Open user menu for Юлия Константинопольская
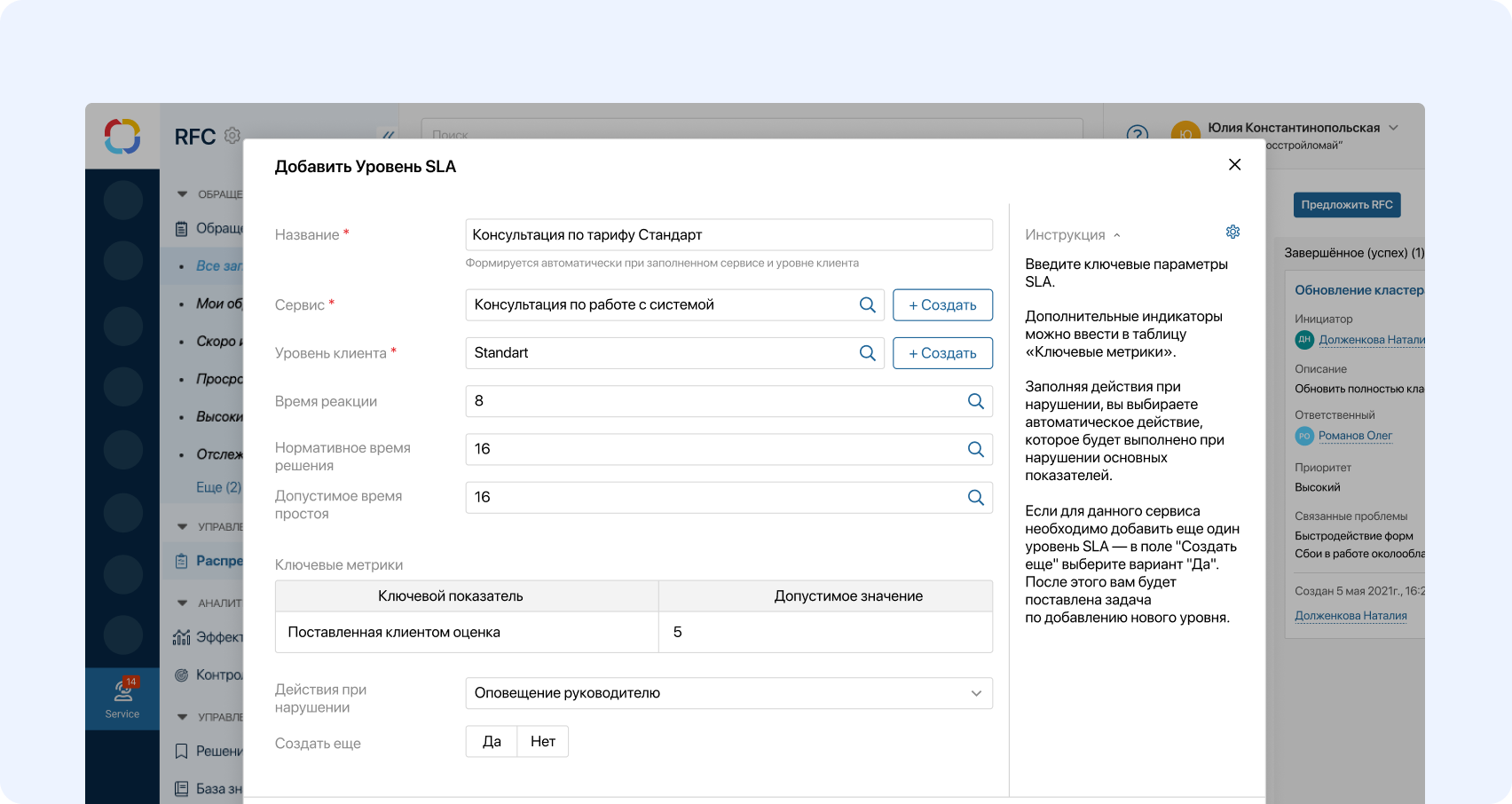This screenshot has width=1512, height=804. point(1295,127)
